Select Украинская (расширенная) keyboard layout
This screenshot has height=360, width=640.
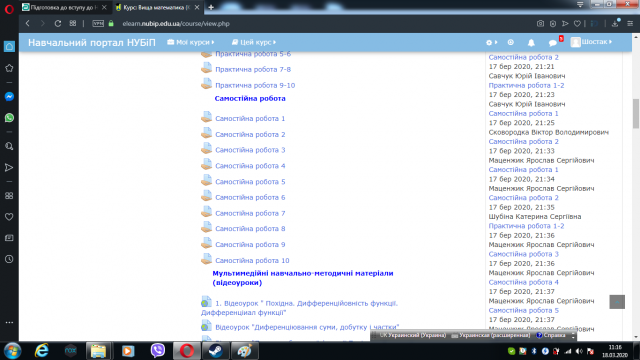click(491, 335)
